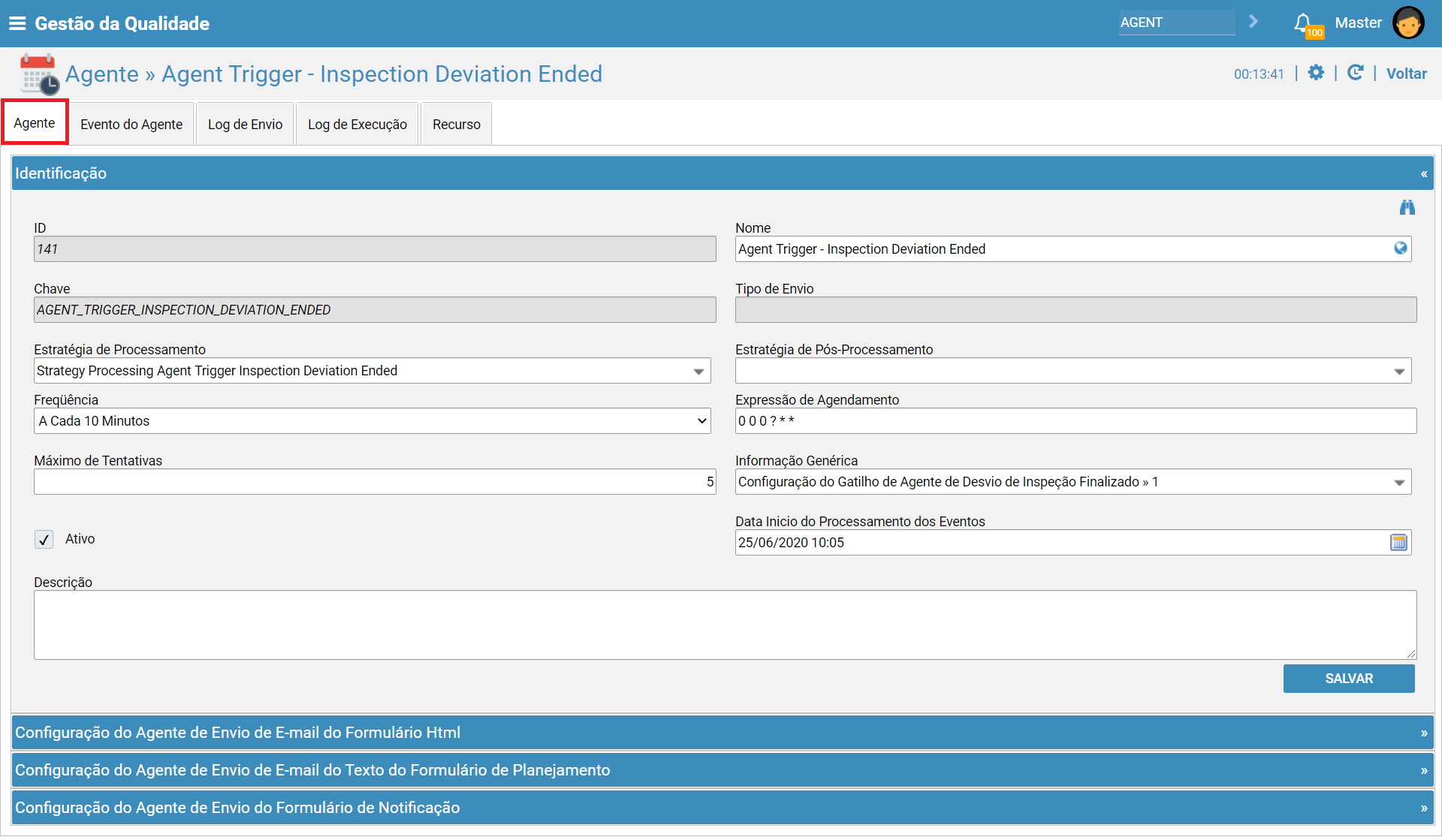
Task: Switch to the Recurso tab
Action: pyautogui.click(x=457, y=124)
